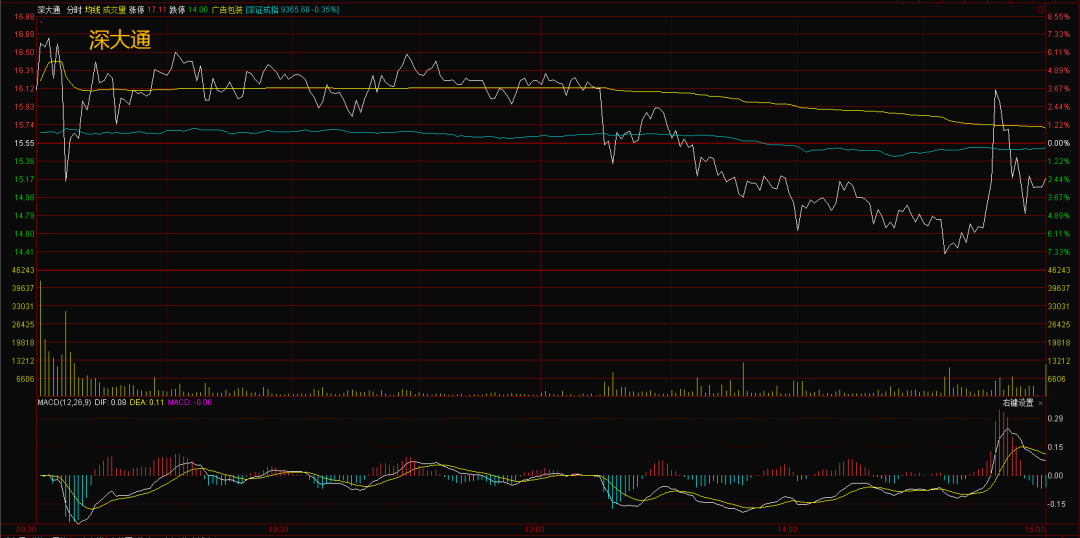Screen dimensions: 1080x538
Task: Open the 右键设置 settings link
Action: pos(1019,403)
